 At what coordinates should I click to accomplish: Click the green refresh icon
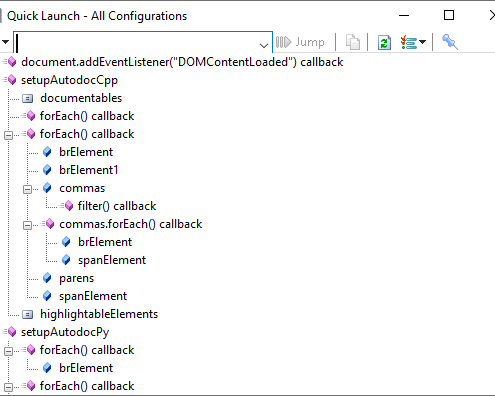click(384, 43)
